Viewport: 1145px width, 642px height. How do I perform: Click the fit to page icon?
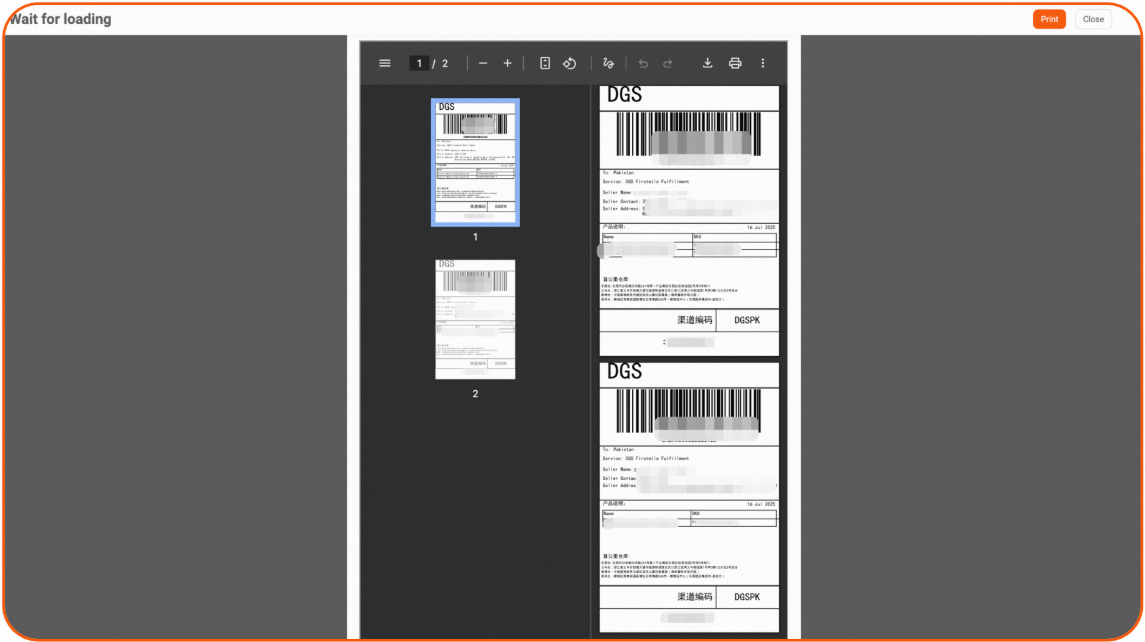pos(545,63)
